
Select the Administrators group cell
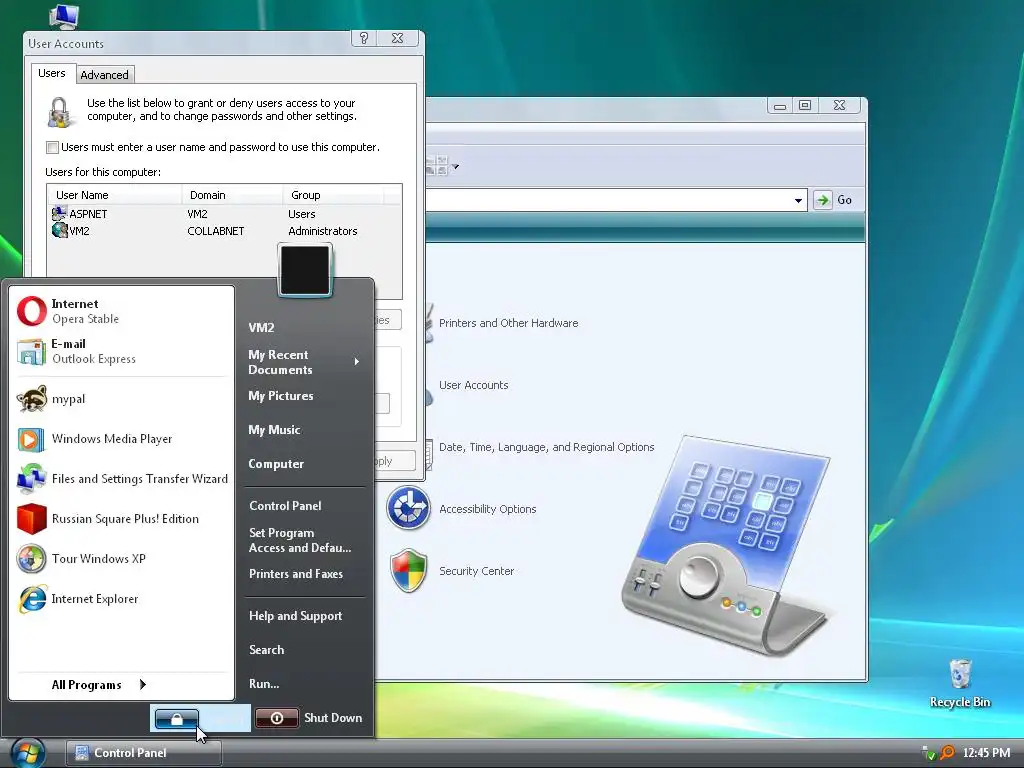[323, 231]
